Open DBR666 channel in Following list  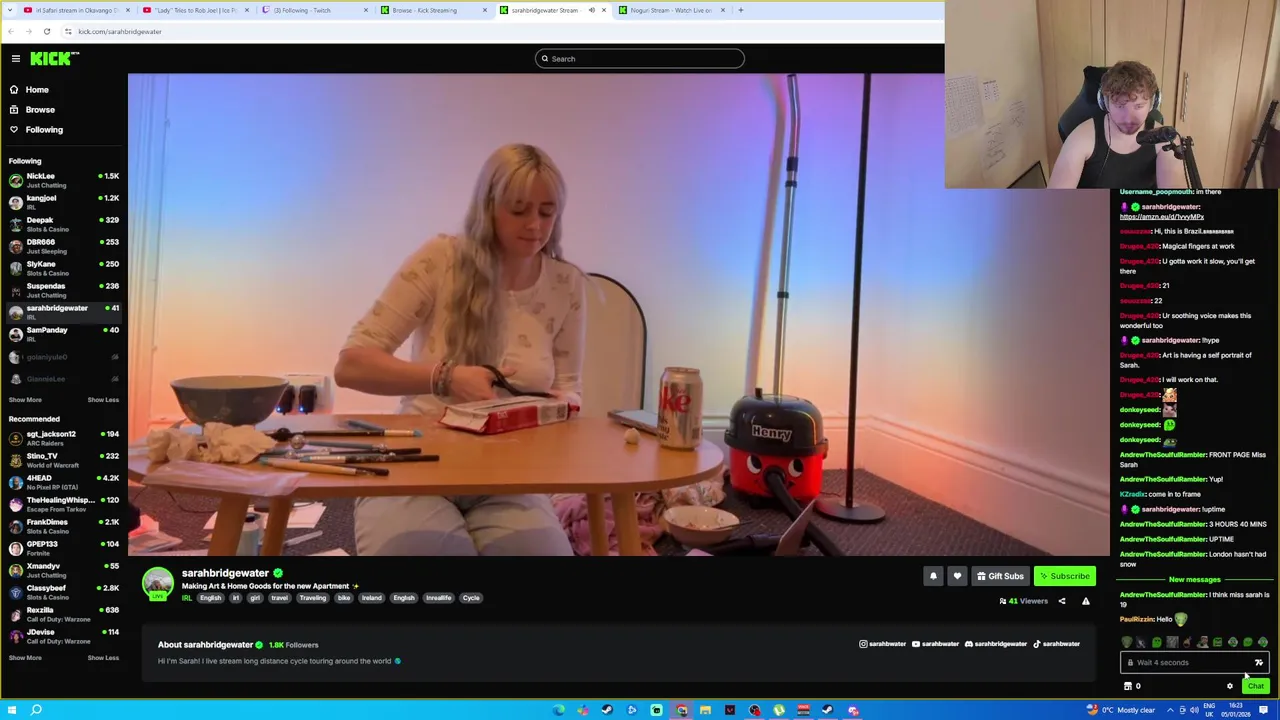(63, 246)
